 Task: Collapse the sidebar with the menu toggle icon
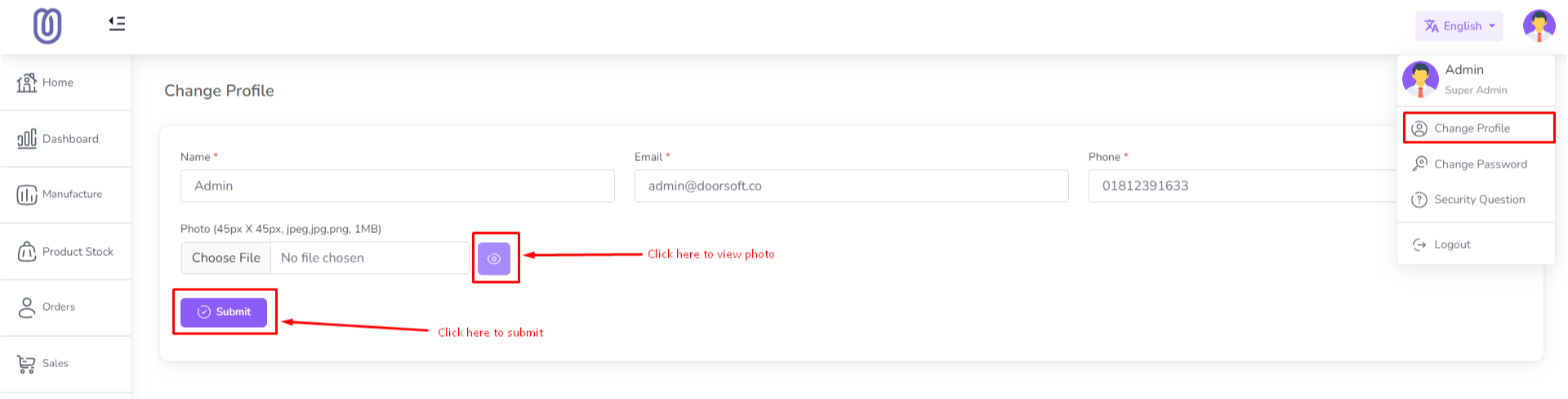point(117,24)
